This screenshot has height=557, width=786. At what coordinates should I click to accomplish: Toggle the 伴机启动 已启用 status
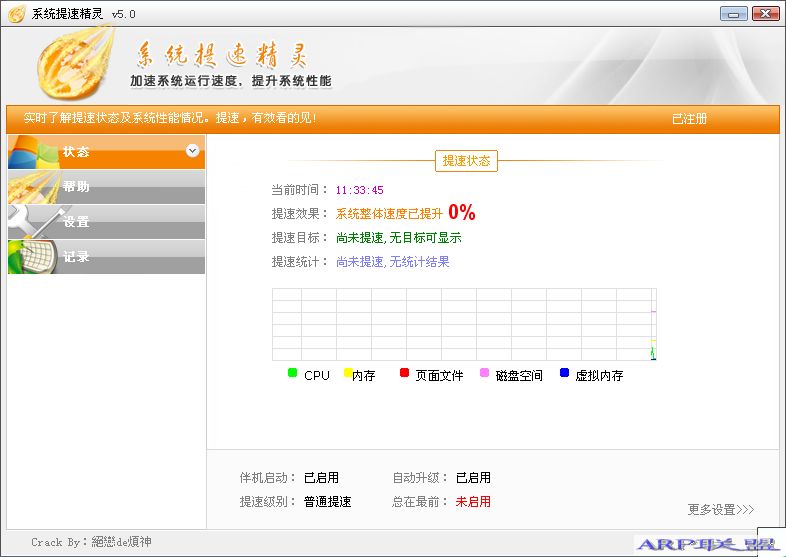pyautogui.click(x=321, y=478)
